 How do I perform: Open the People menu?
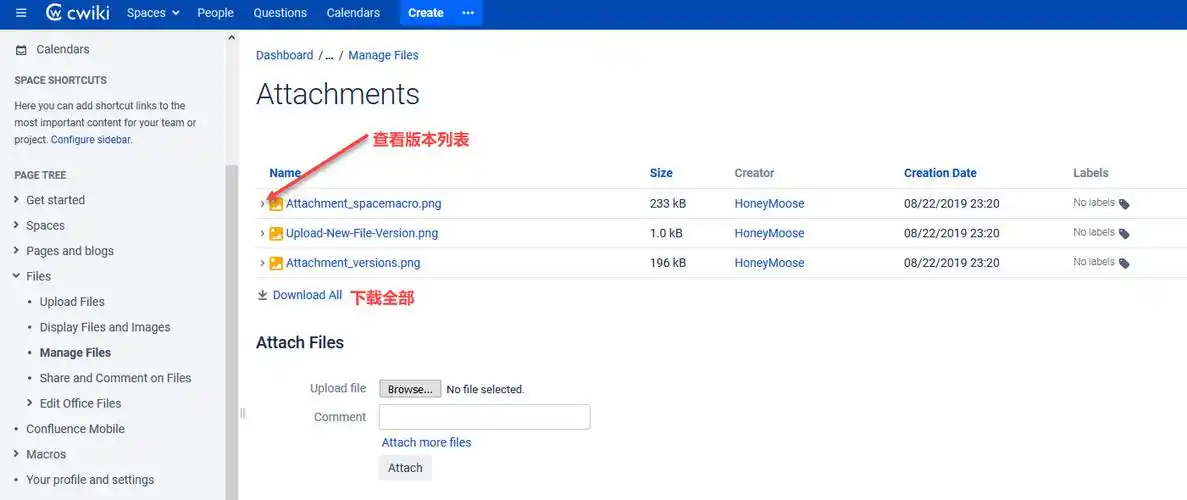coord(215,13)
